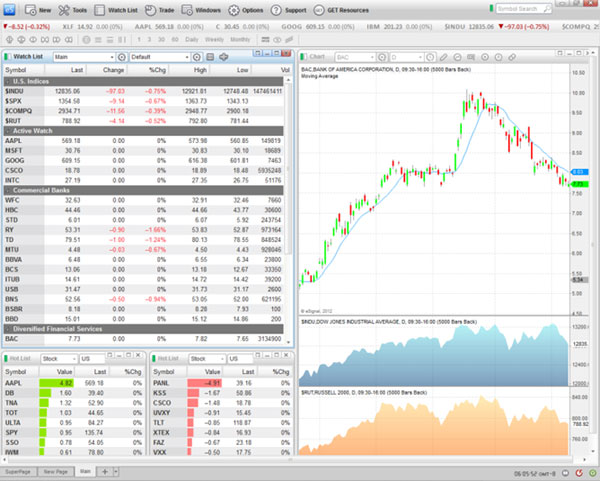
Task: Collapse the Diversified Financial Services group
Action: (8, 329)
